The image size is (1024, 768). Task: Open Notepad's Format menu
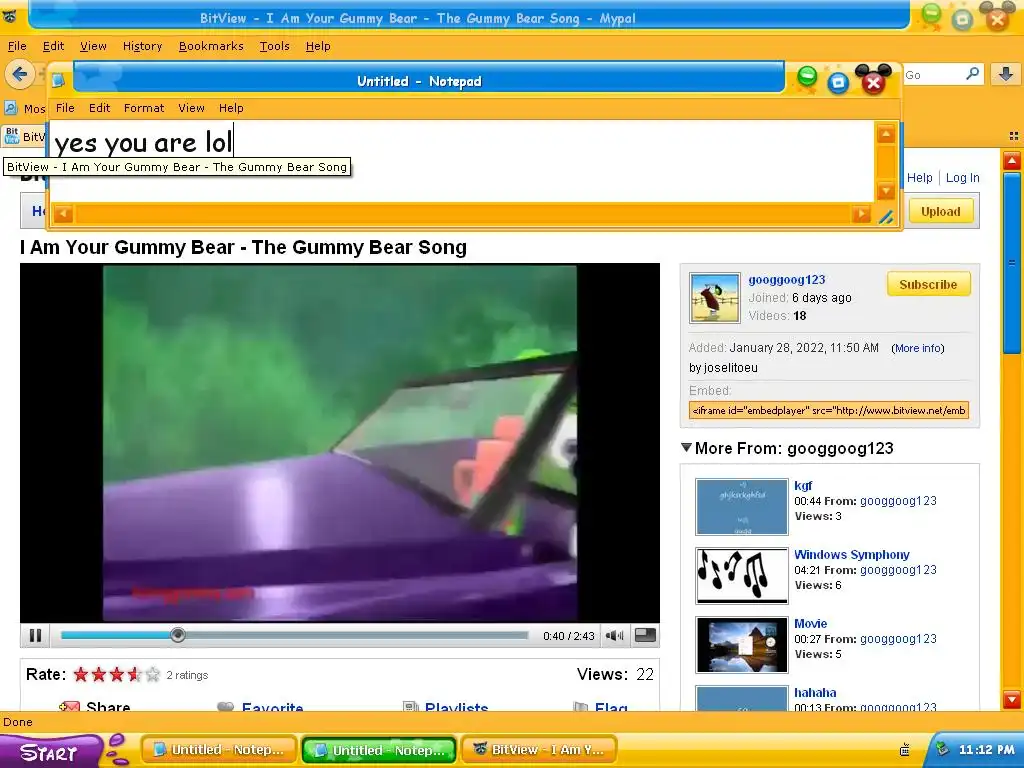coord(144,108)
